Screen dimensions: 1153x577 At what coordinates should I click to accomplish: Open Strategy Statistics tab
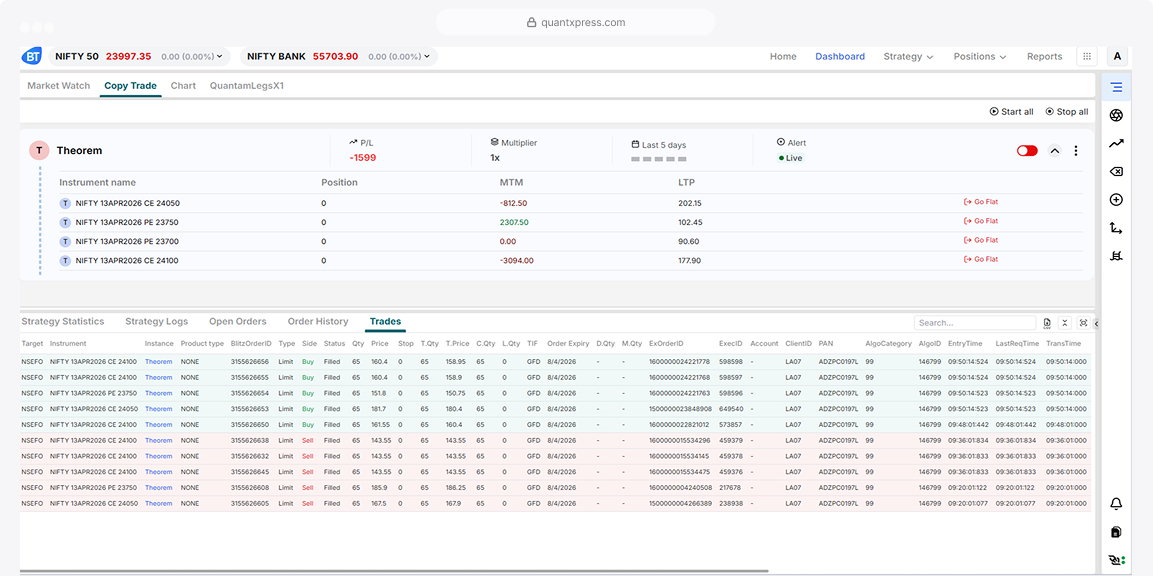[x=63, y=321]
